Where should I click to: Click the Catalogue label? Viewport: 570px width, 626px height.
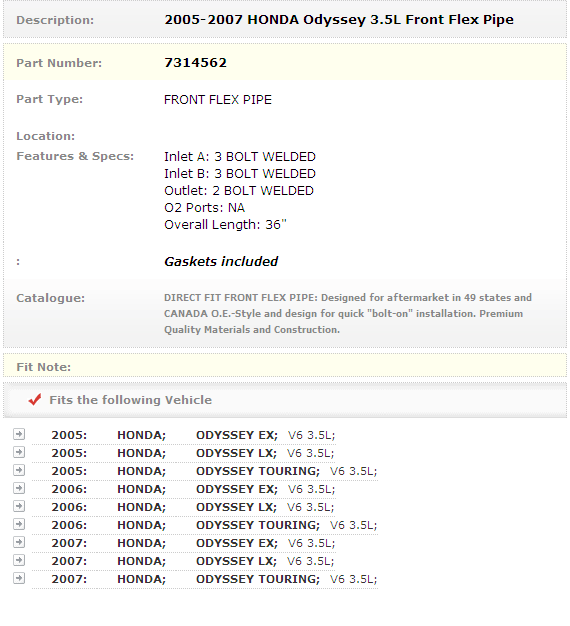(51, 298)
